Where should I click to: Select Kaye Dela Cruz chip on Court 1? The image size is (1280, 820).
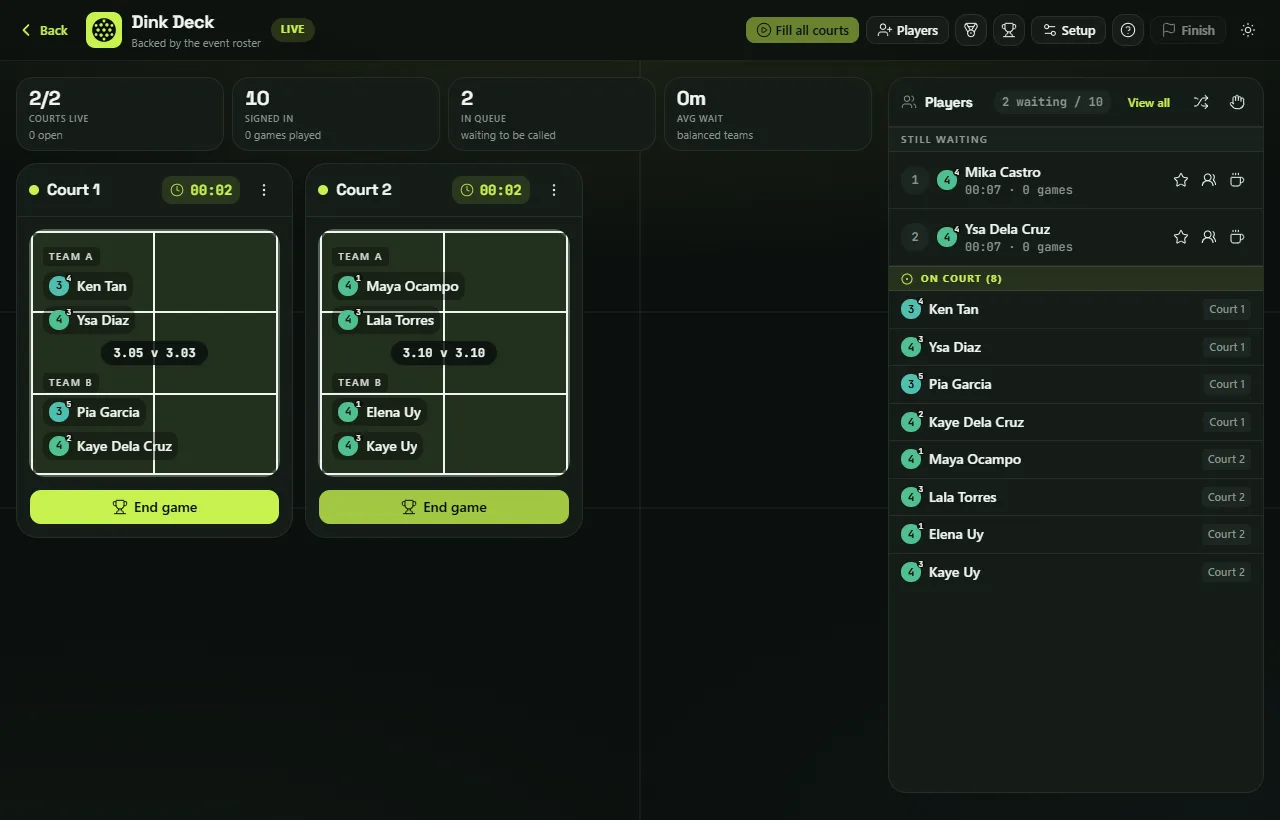[110, 446]
